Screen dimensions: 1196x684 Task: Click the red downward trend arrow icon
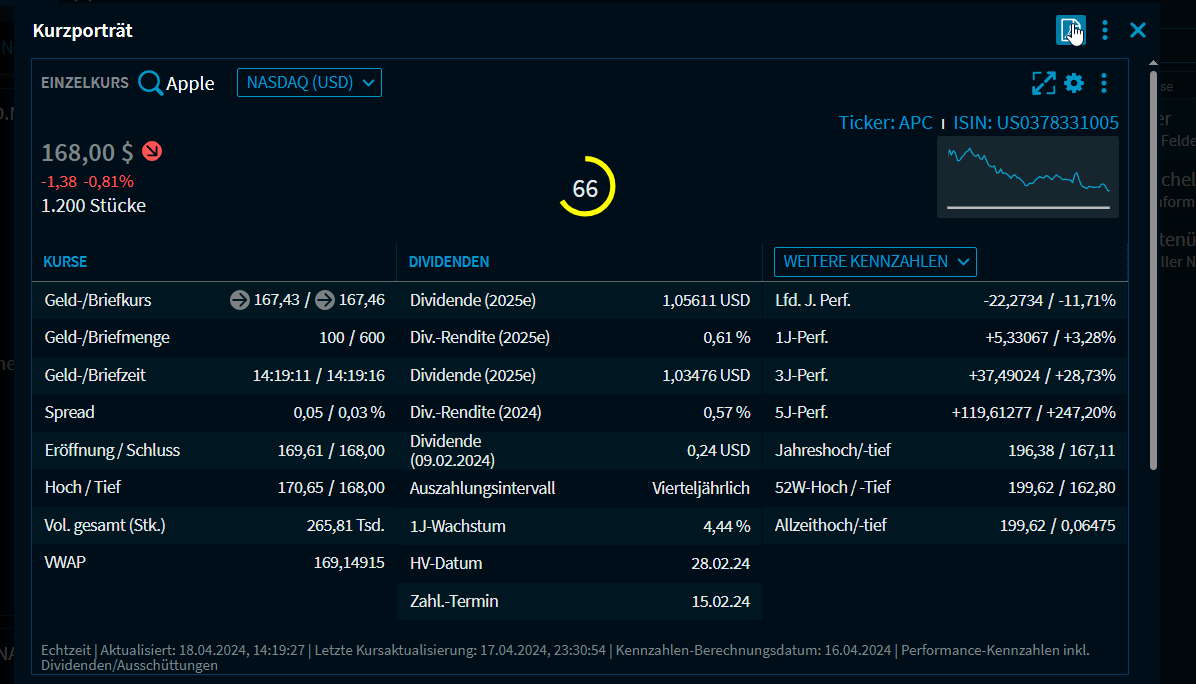click(x=152, y=152)
